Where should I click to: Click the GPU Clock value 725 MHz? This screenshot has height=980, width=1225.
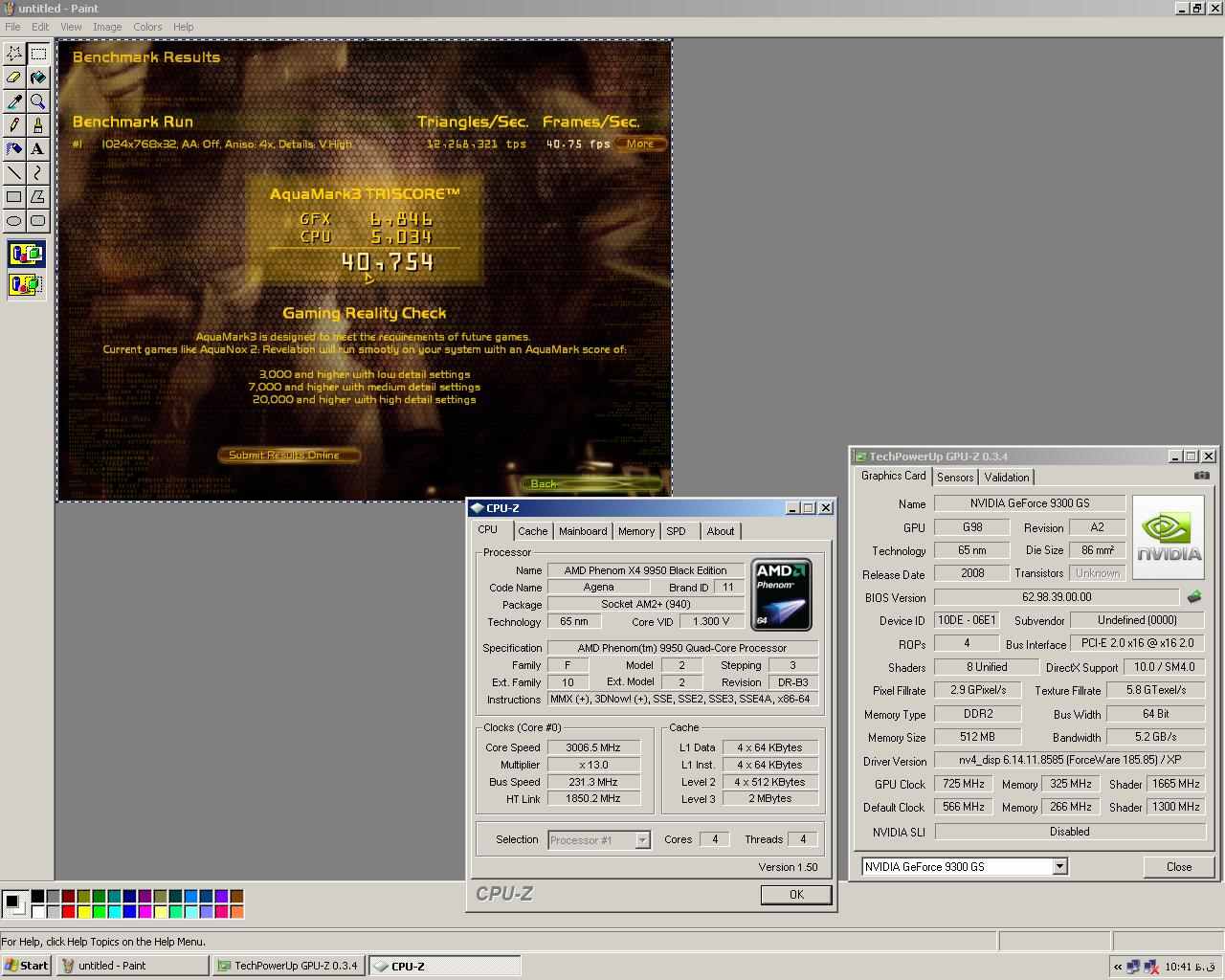963,784
